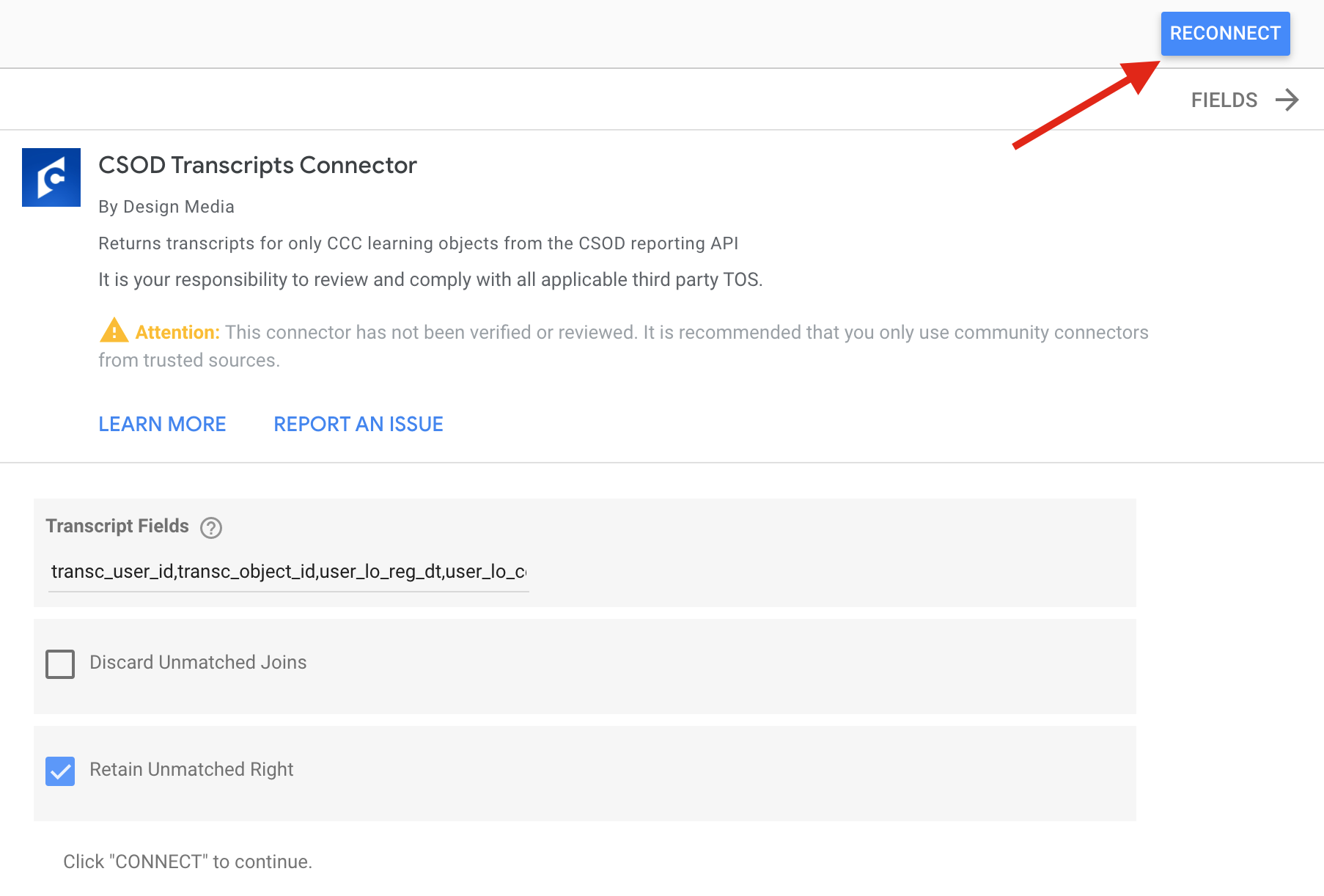1324x896 pixels.
Task: Click the Discard Unmatched Joins label
Action: click(198, 662)
